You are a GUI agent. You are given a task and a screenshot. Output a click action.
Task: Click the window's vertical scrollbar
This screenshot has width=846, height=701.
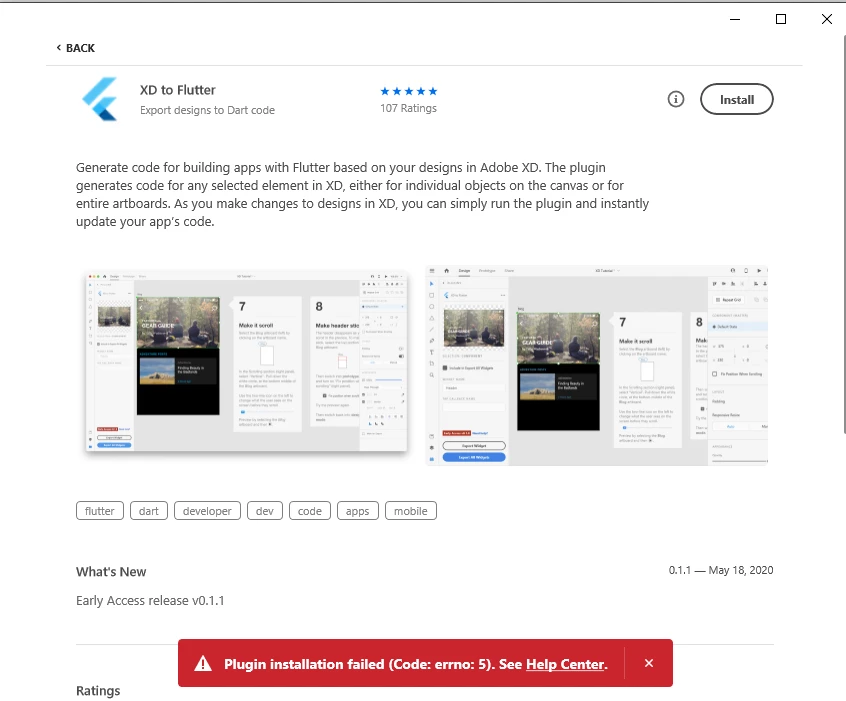[843, 234]
